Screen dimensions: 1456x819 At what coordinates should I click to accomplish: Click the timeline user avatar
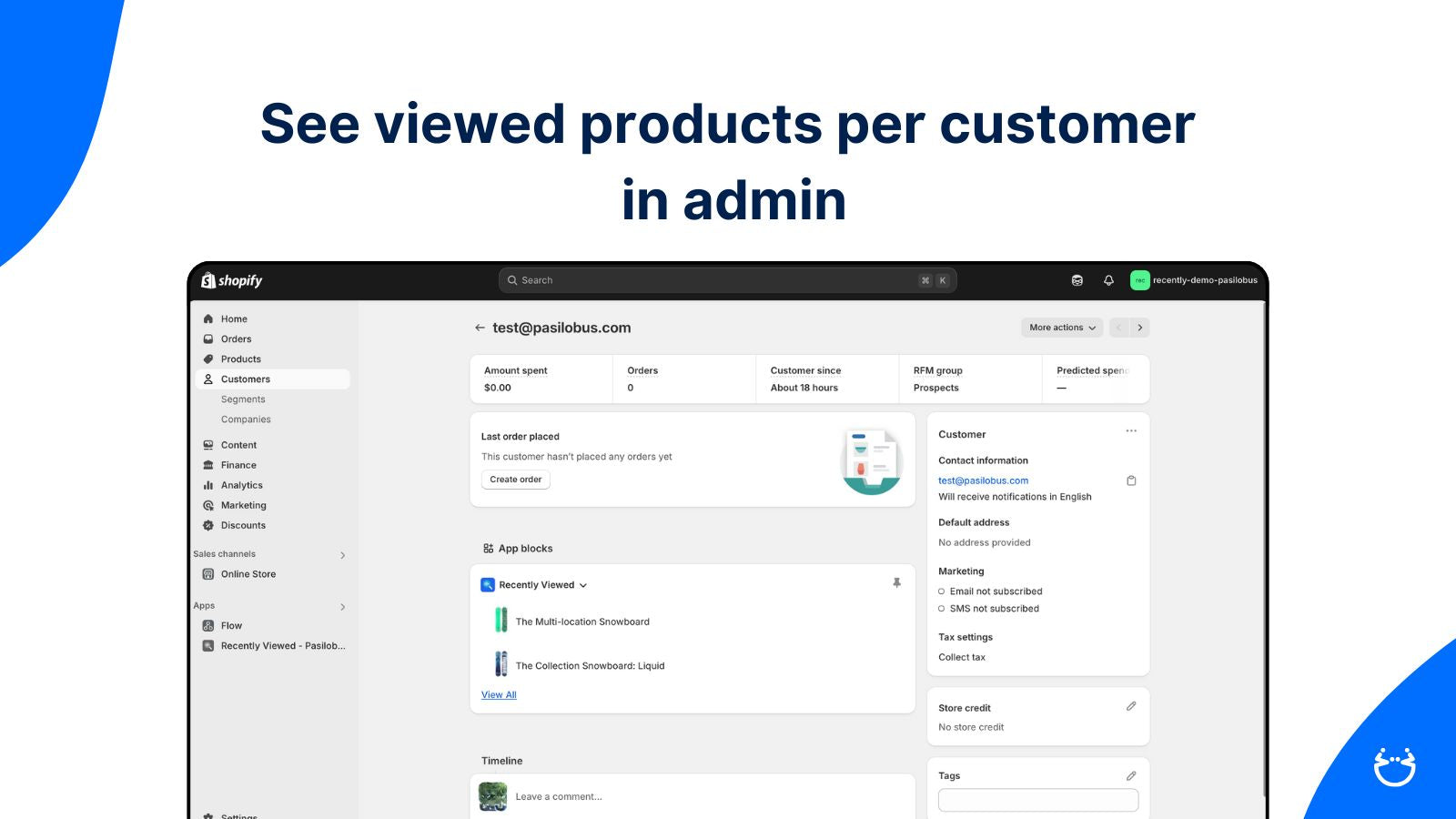click(x=493, y=797)
